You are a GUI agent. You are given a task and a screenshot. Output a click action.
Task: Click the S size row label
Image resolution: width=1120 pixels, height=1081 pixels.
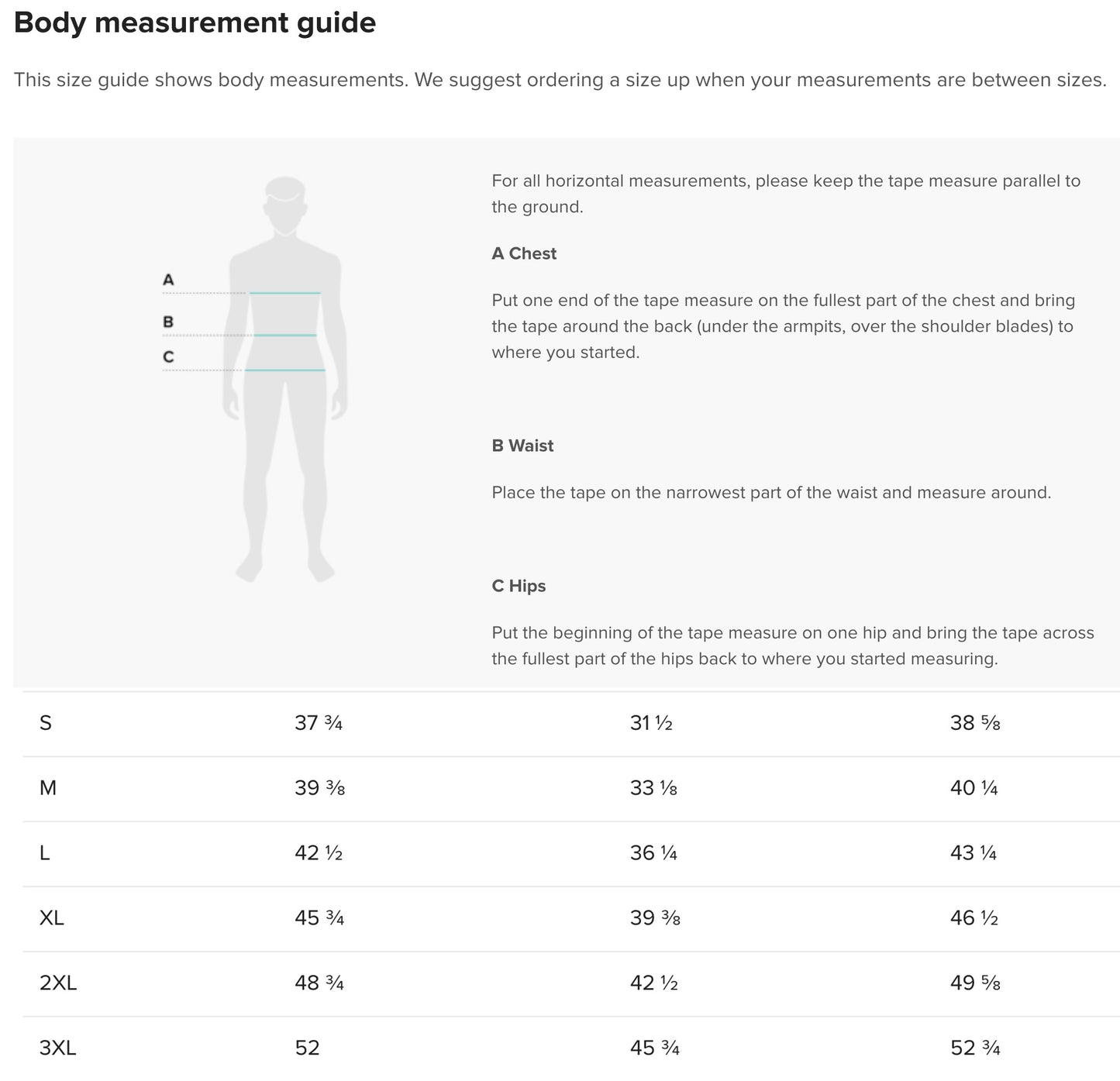[46, 723]
